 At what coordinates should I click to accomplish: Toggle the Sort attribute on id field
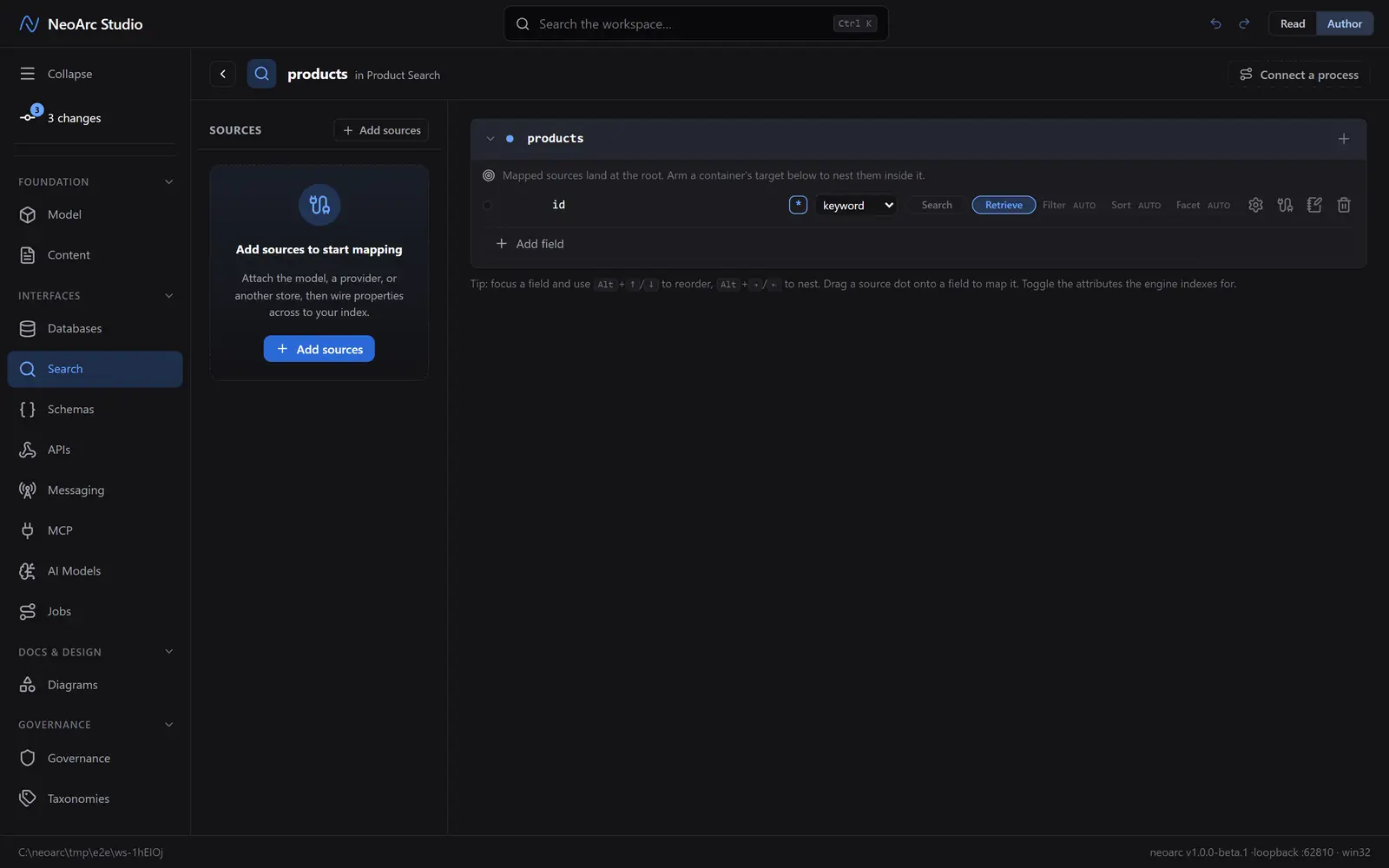click(1136, 205)
